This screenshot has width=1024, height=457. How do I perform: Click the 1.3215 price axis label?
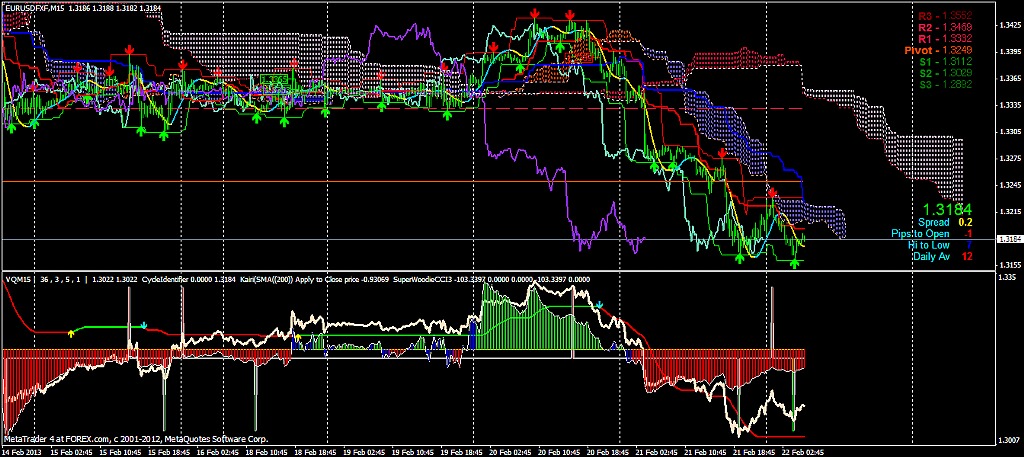(x=1010, y=212)
